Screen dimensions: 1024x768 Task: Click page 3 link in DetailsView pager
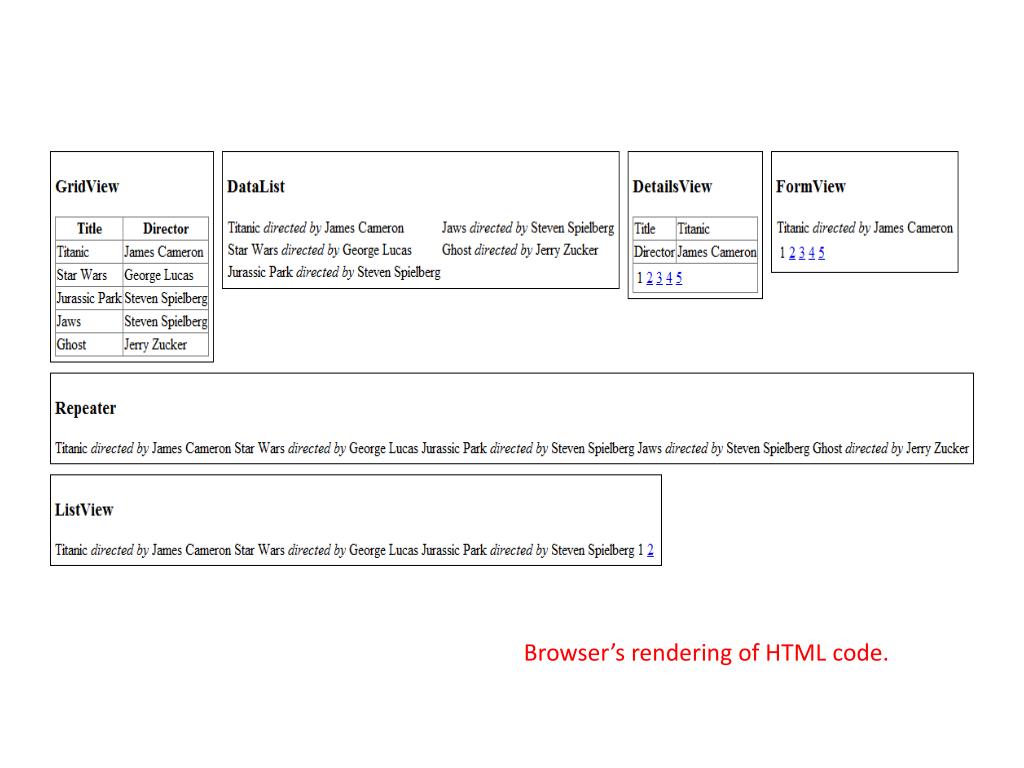click(659, 278)
